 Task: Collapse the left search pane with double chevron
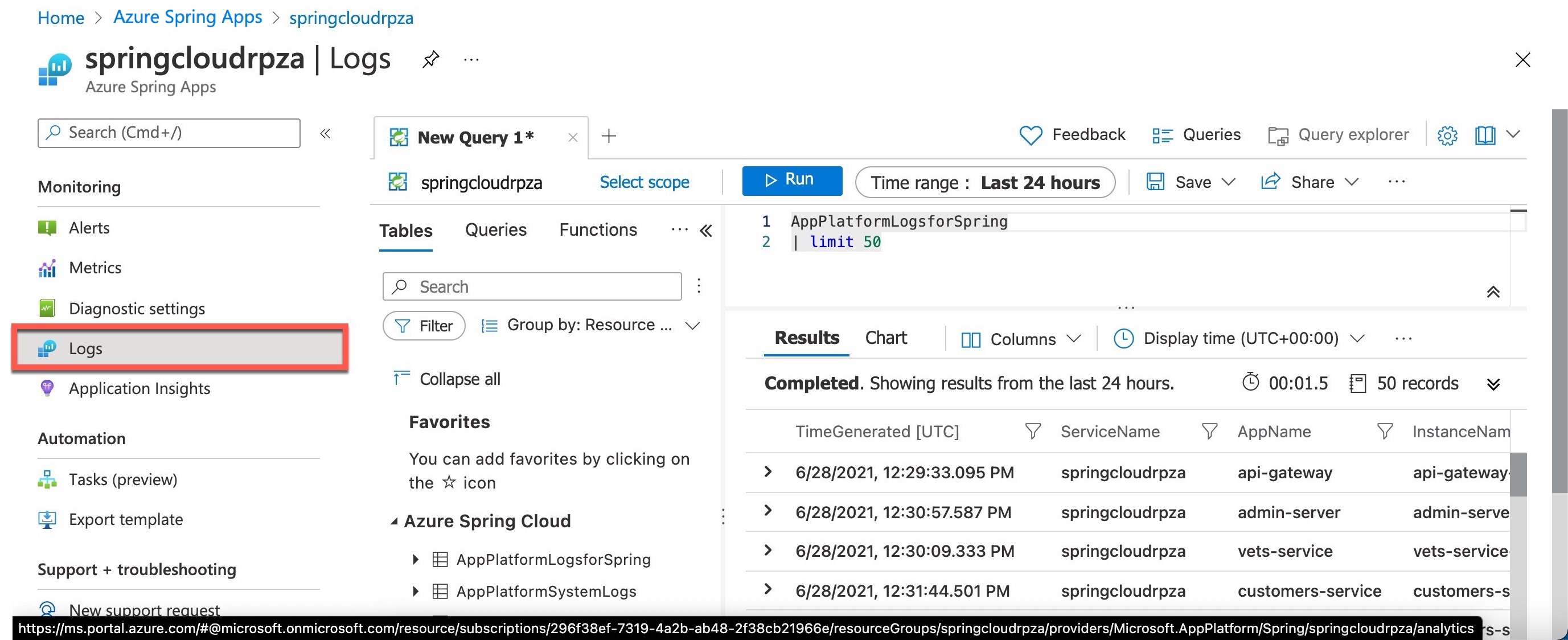[x=326, y=133]
